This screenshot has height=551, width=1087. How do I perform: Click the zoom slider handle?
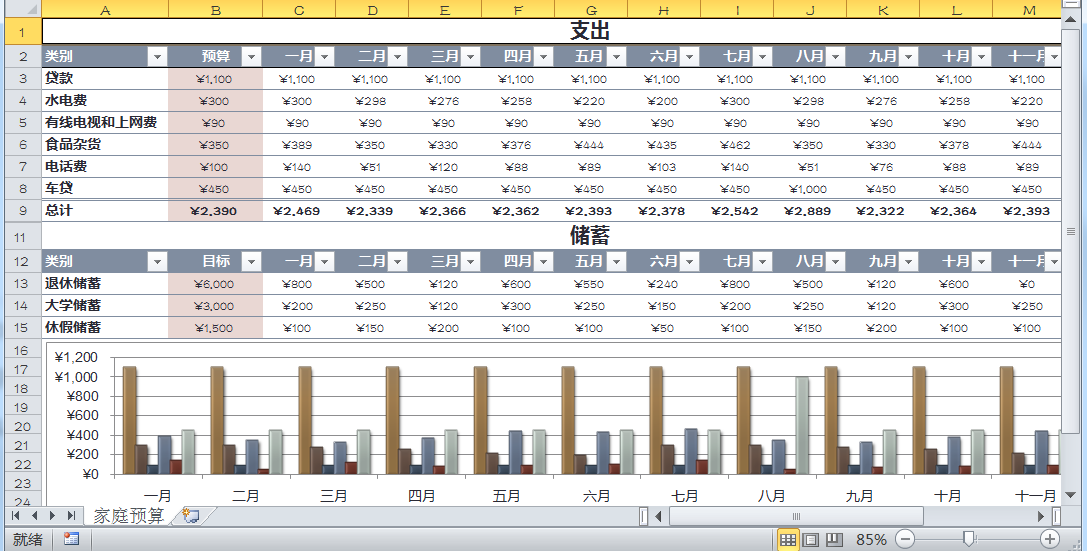969,539
